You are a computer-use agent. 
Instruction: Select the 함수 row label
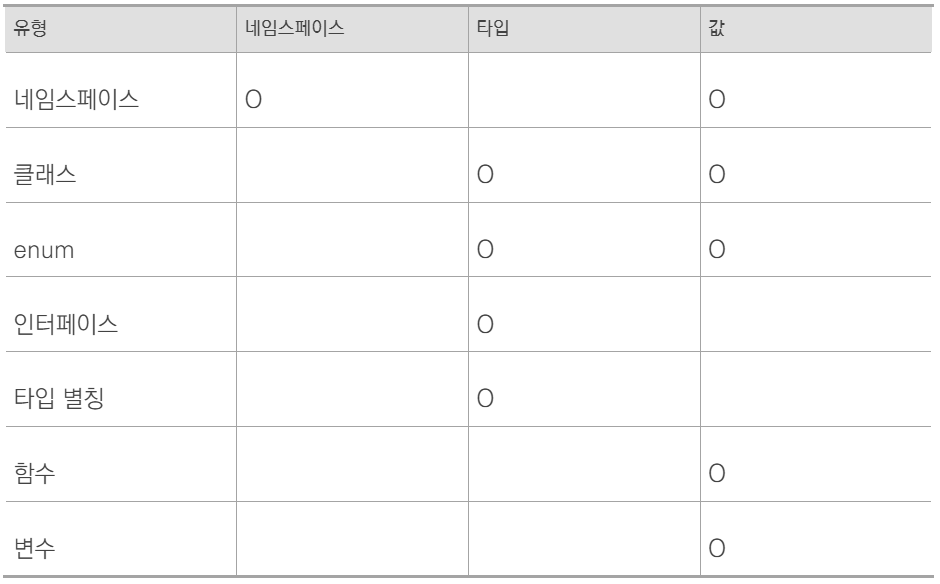35,473
